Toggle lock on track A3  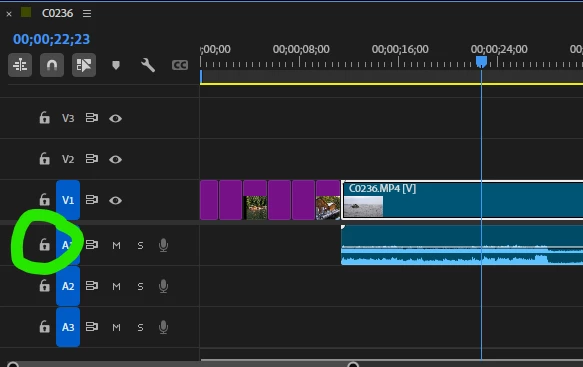(x=45, y=327)
